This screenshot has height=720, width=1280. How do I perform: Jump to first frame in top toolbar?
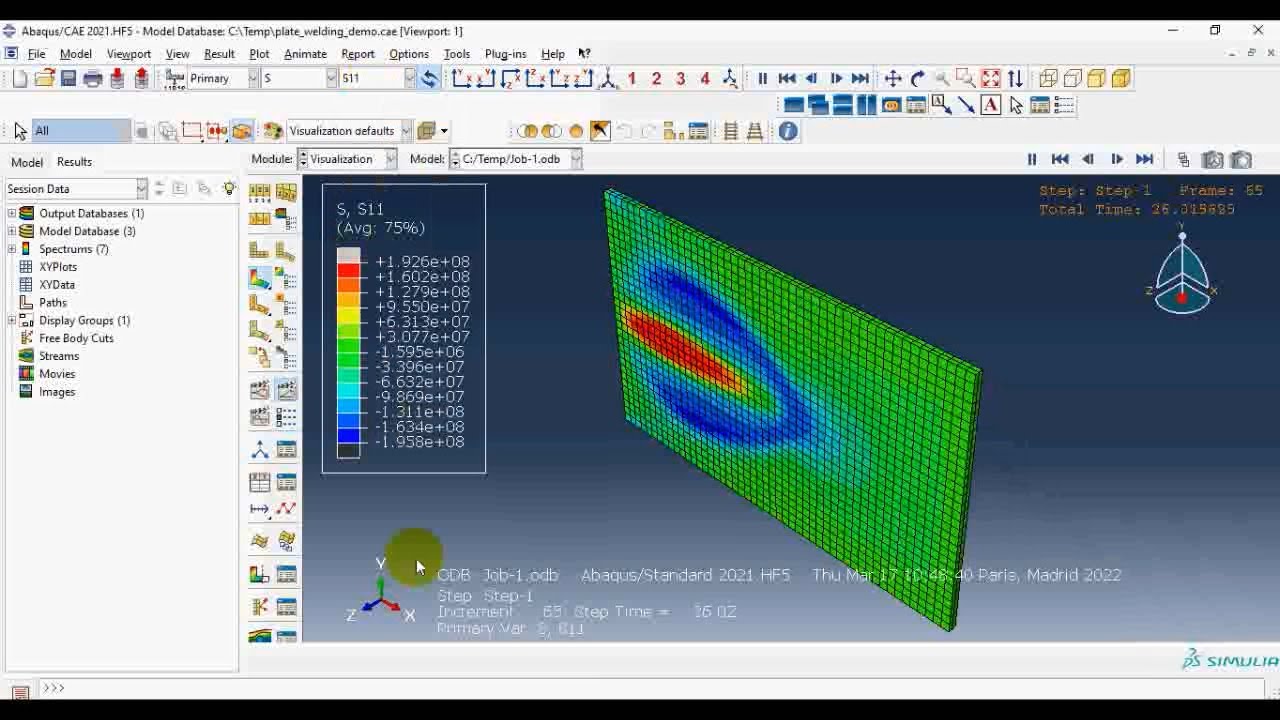tap(787, 78)
